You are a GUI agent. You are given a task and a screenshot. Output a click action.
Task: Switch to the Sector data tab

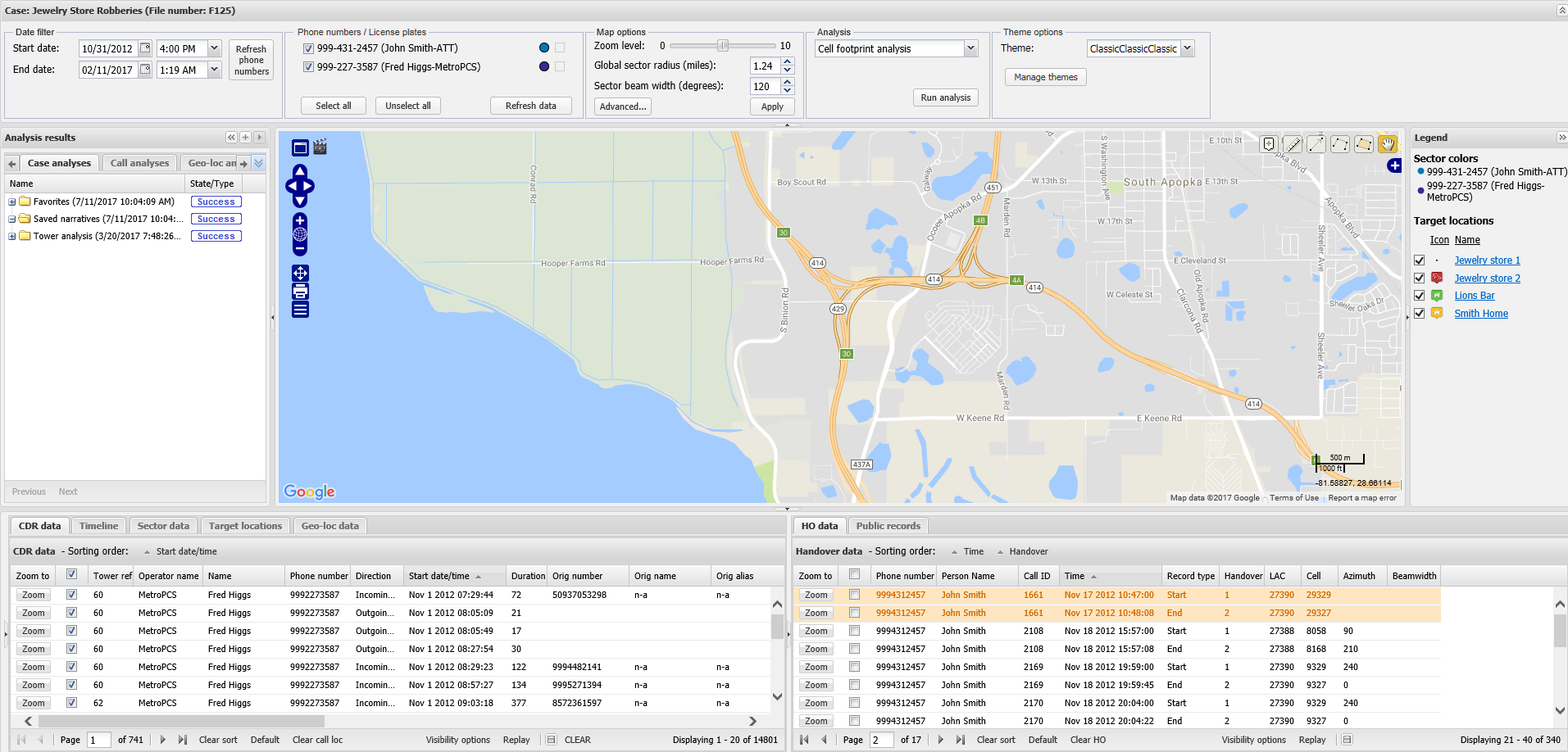(163, 526)
